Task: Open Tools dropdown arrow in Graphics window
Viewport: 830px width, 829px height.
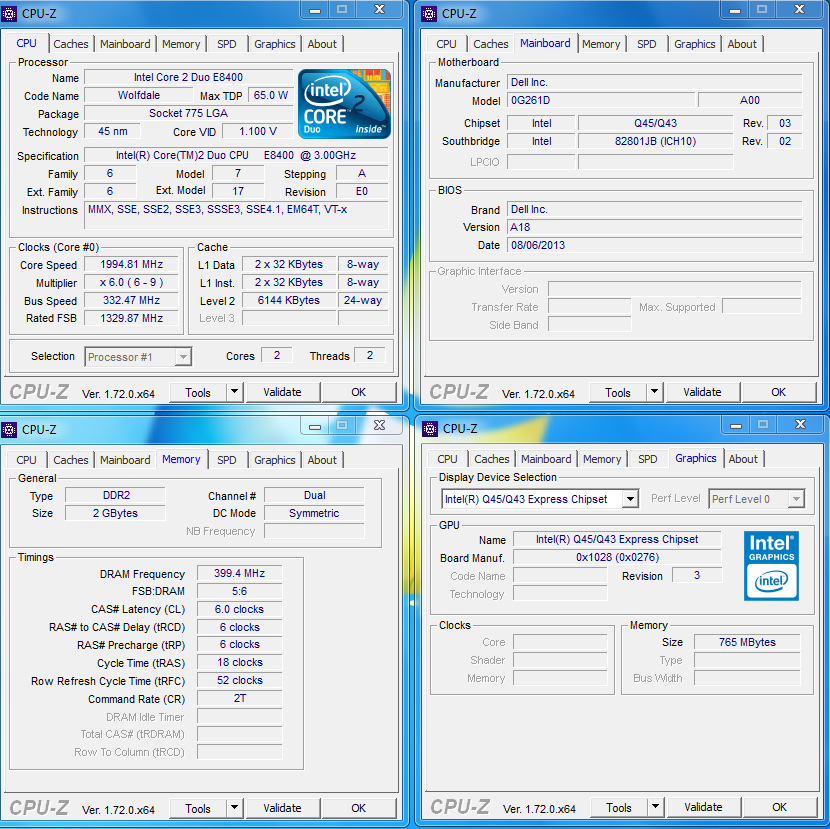Action: point(655,807)
